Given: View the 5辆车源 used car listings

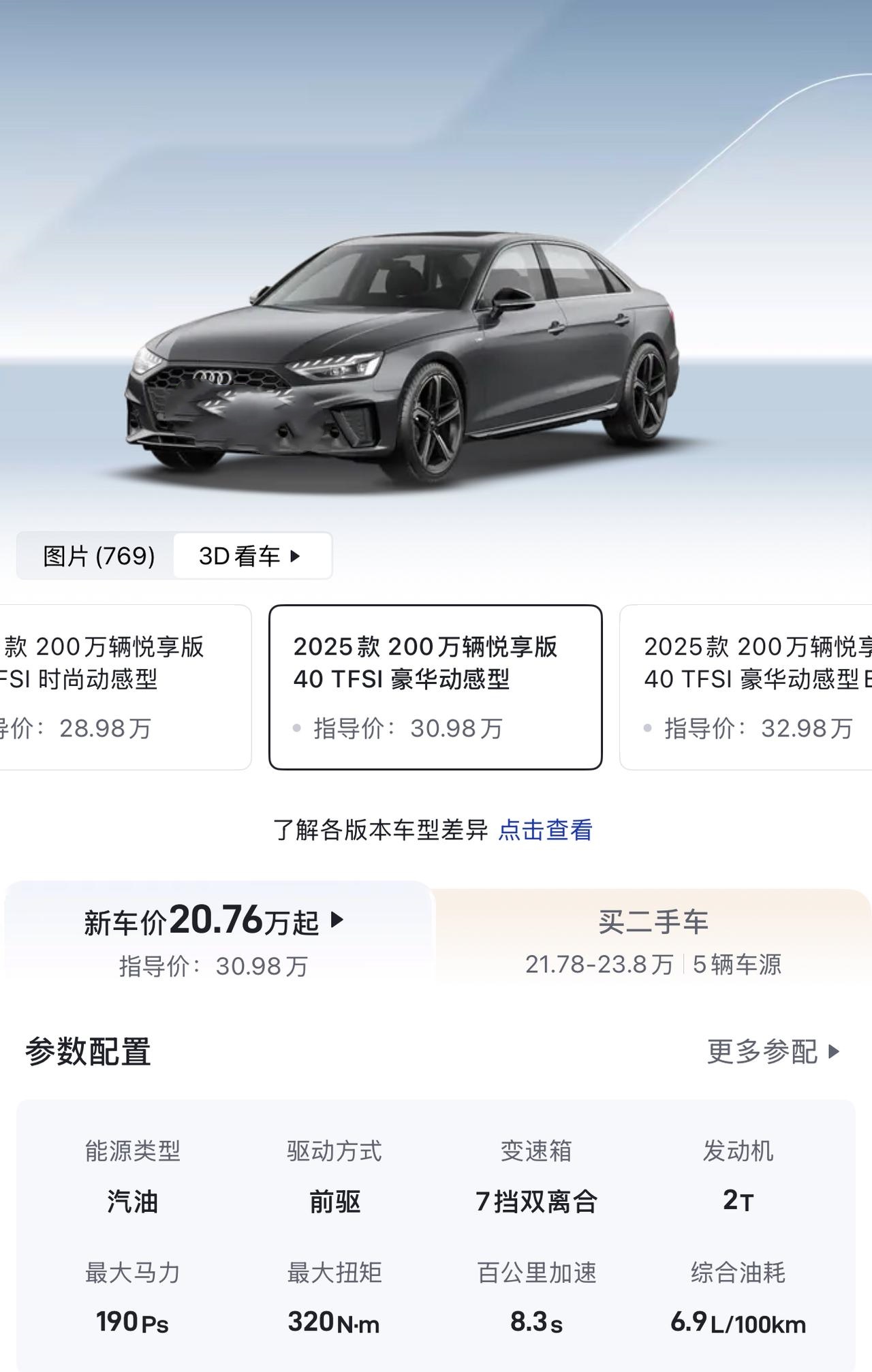Looking at the screenshot, I should click(737, 964).
